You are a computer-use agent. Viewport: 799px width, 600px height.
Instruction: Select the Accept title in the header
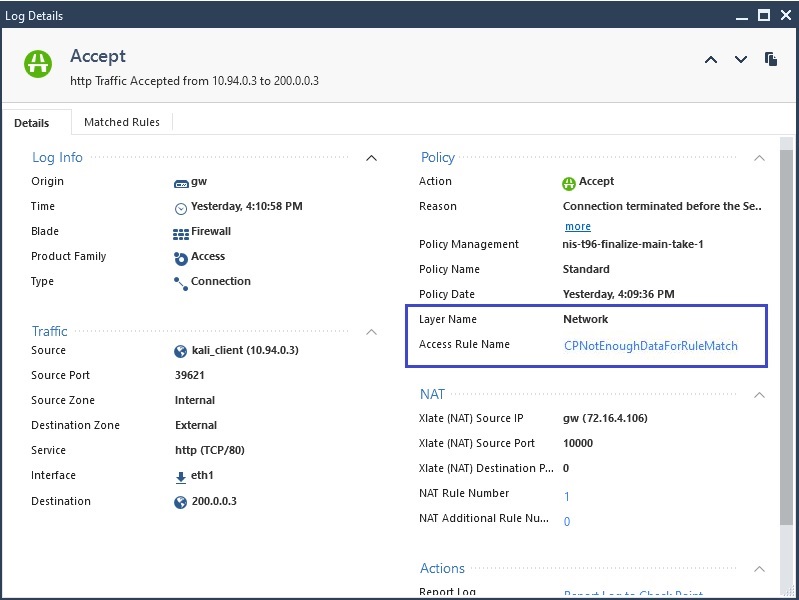(x=98, y=56)
